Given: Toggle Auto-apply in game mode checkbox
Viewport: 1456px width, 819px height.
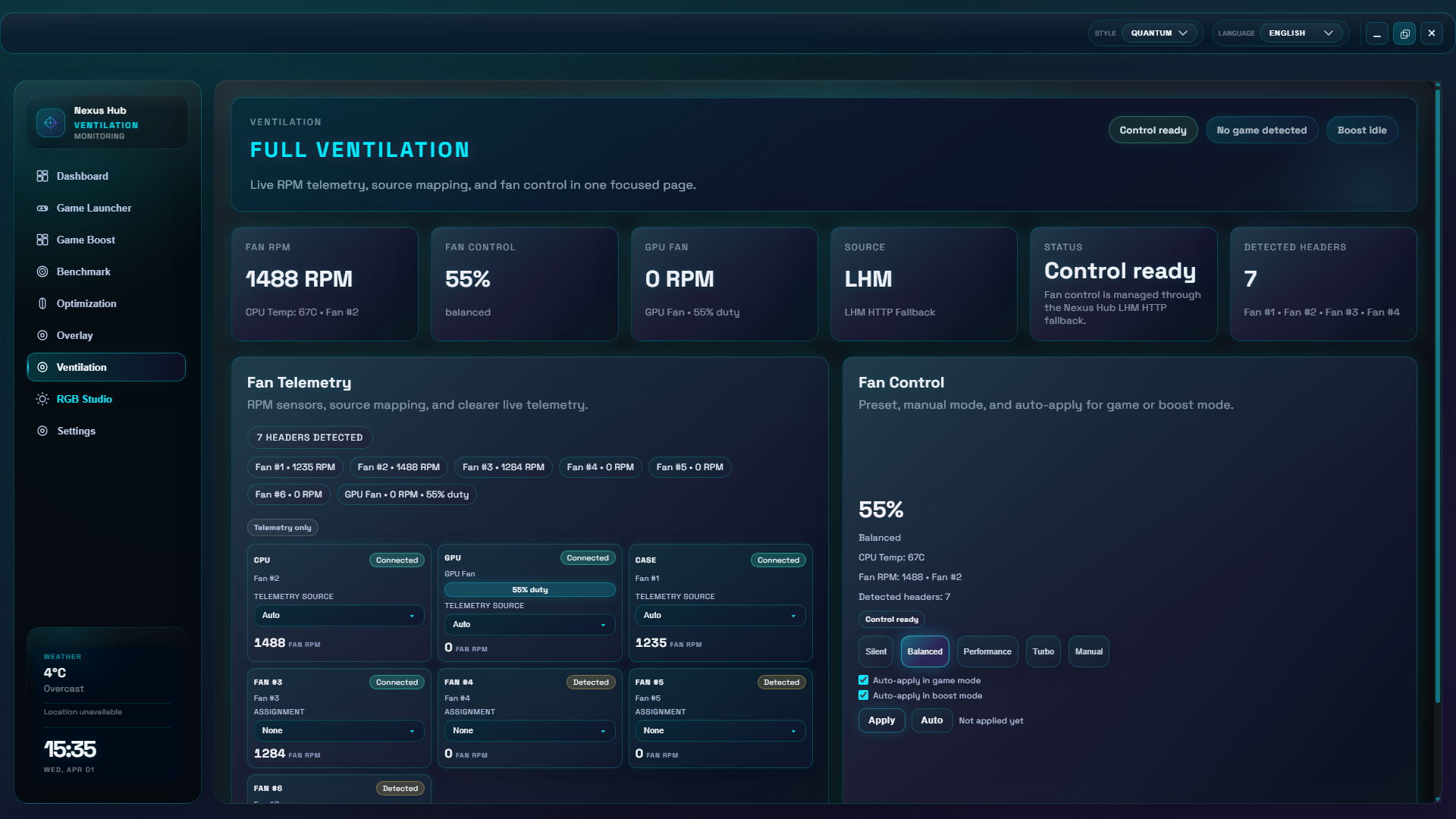Looking at the screenshot, I should (x=863, y=680).
